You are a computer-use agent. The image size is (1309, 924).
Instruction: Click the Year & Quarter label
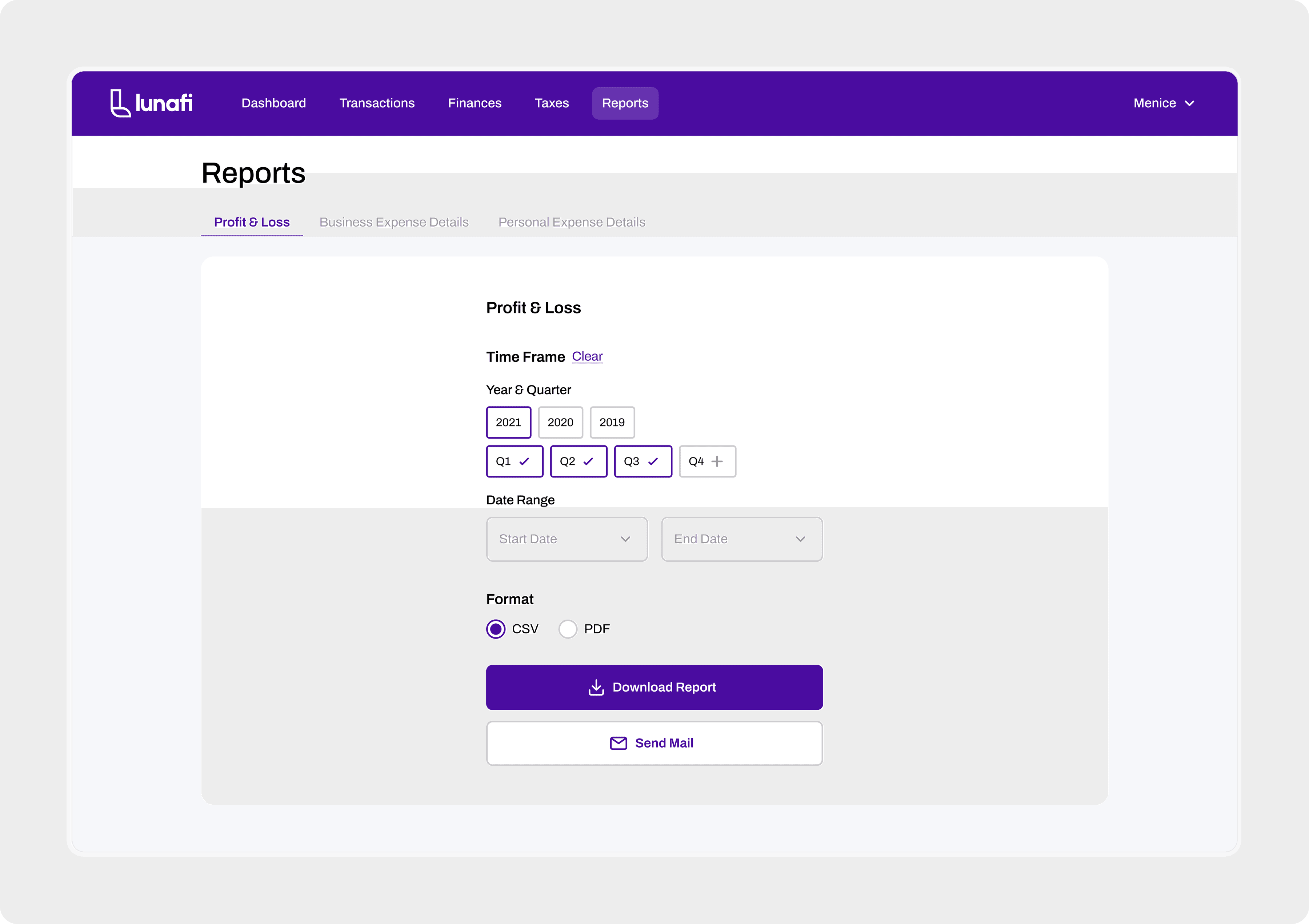[x=528, y=390]
